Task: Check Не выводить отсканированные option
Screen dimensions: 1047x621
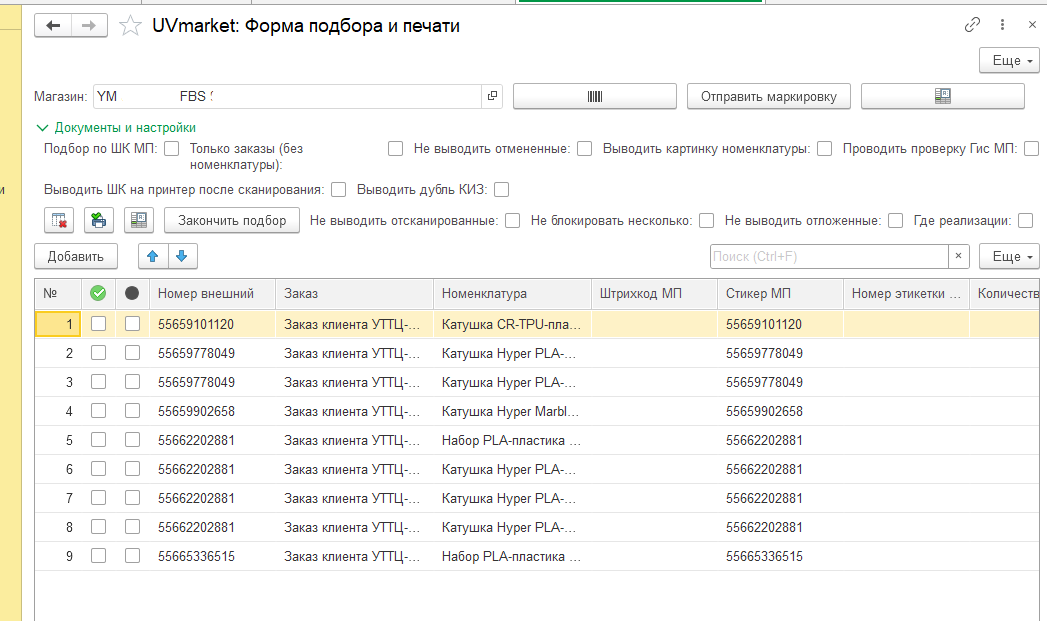Action: point(513,220)
